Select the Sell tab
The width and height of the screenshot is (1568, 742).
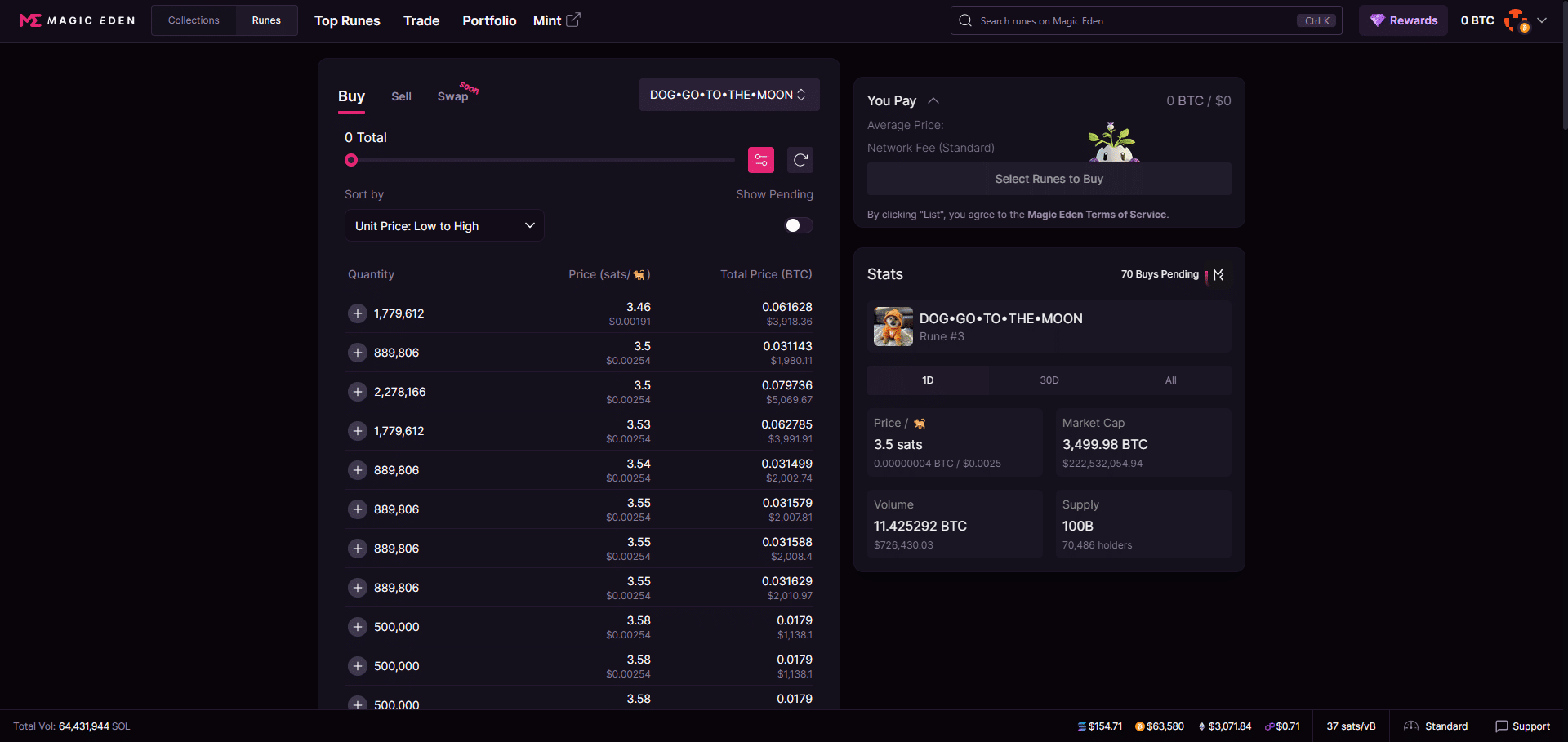pos(401,96)
